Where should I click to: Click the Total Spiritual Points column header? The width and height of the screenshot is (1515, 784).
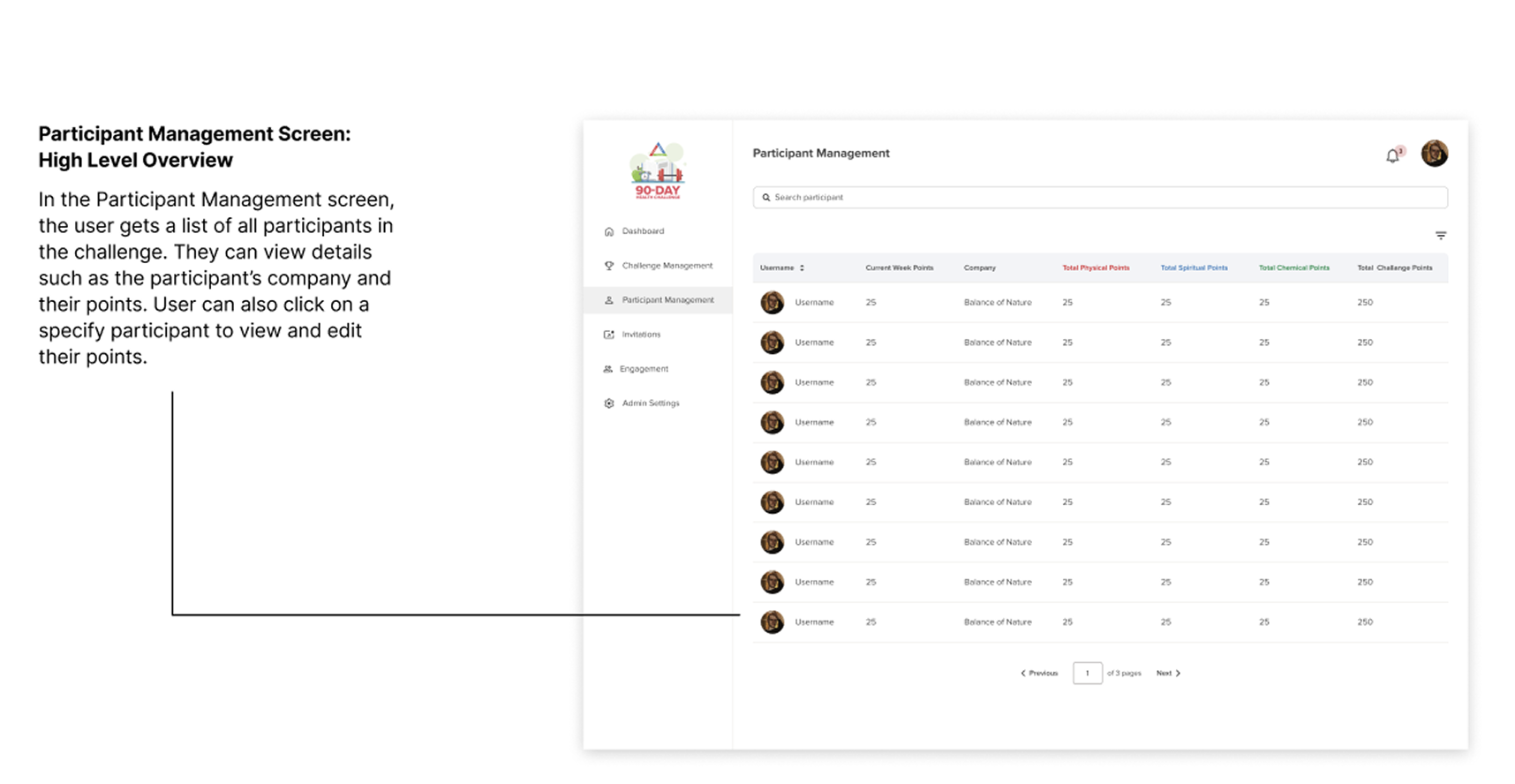tap(1193, 268)
